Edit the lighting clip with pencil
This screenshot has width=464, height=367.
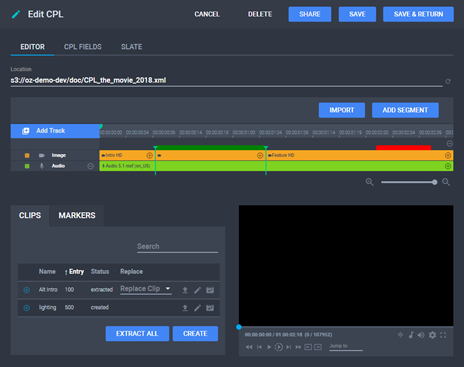coord(197,308)
